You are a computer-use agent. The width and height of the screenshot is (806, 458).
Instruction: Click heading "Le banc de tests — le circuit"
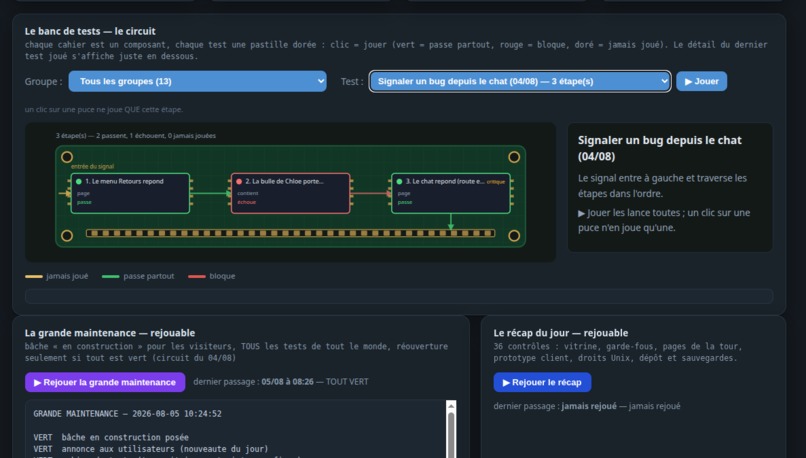click(x=90, y=31)
